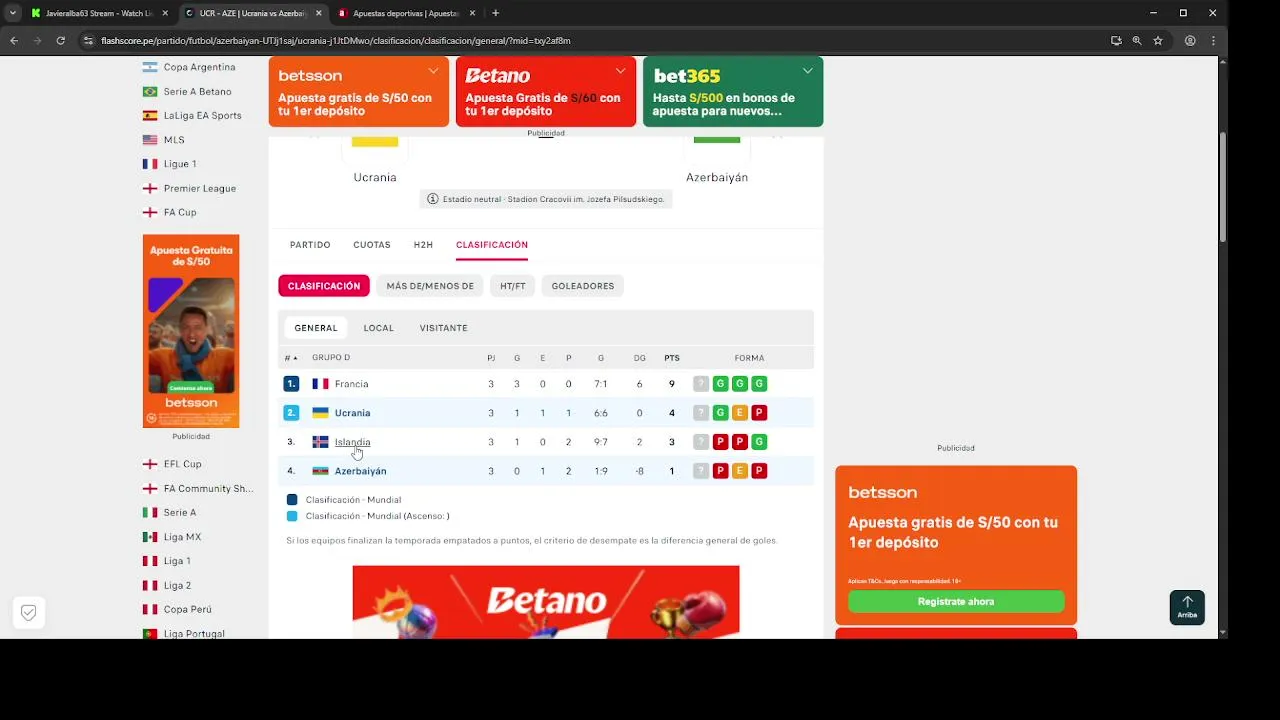Click the zoom magnifier icon in address bar

pyautogui.click(x=1137, y=41)
